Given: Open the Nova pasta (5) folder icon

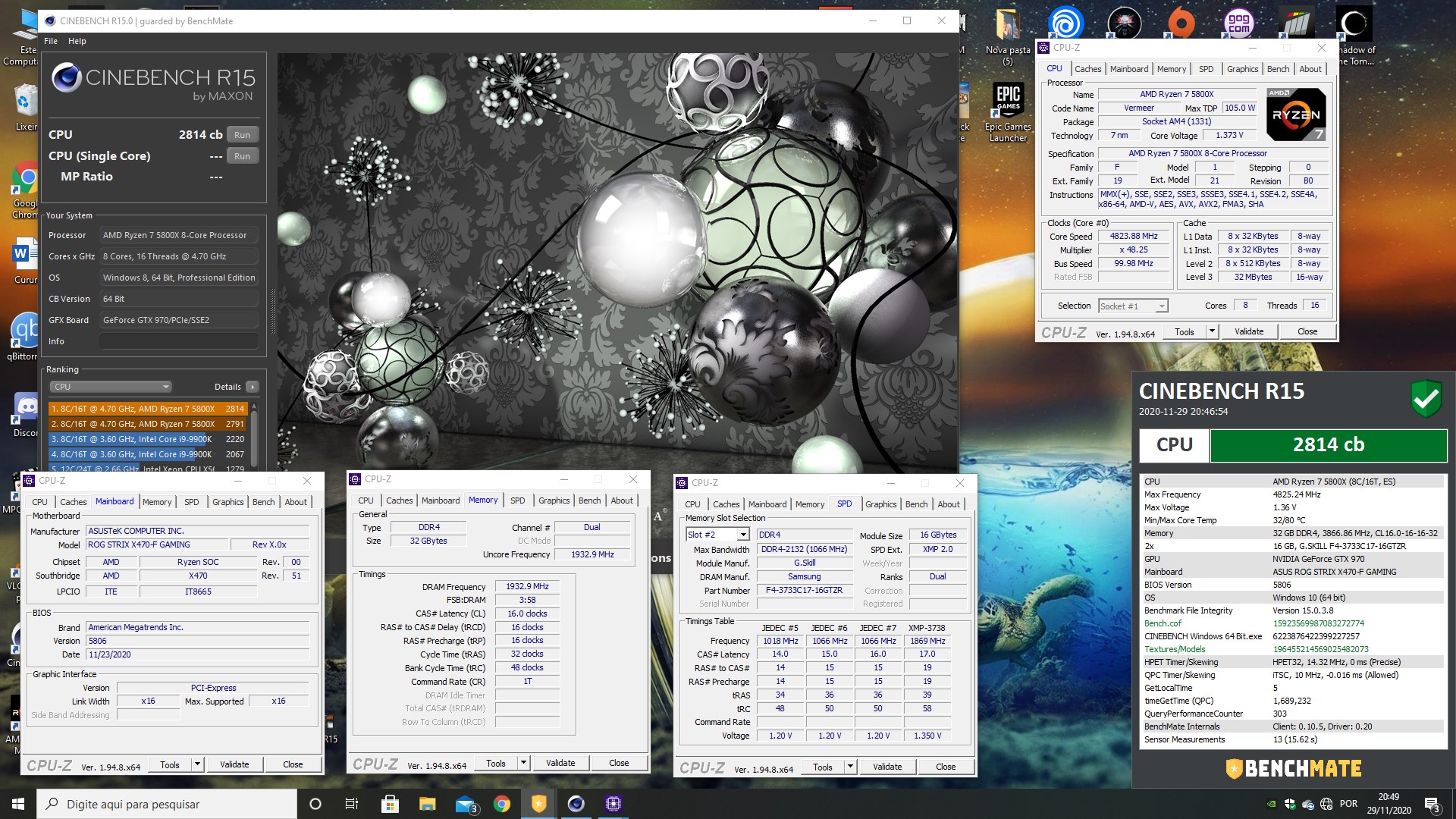Looking at the screenshot, I should [1008, 36].
